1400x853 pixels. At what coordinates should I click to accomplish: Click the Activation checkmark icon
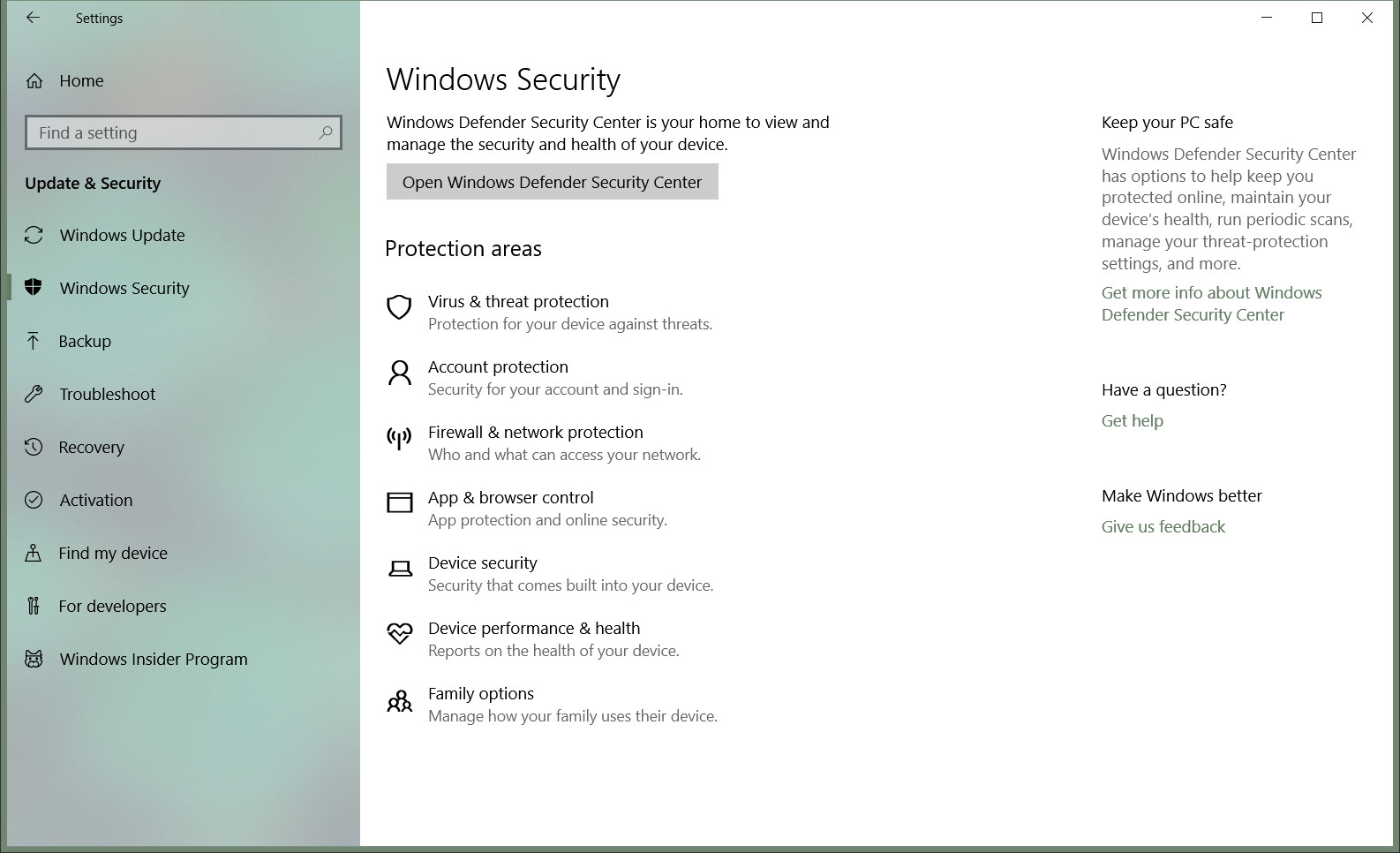tap(34, 500)
